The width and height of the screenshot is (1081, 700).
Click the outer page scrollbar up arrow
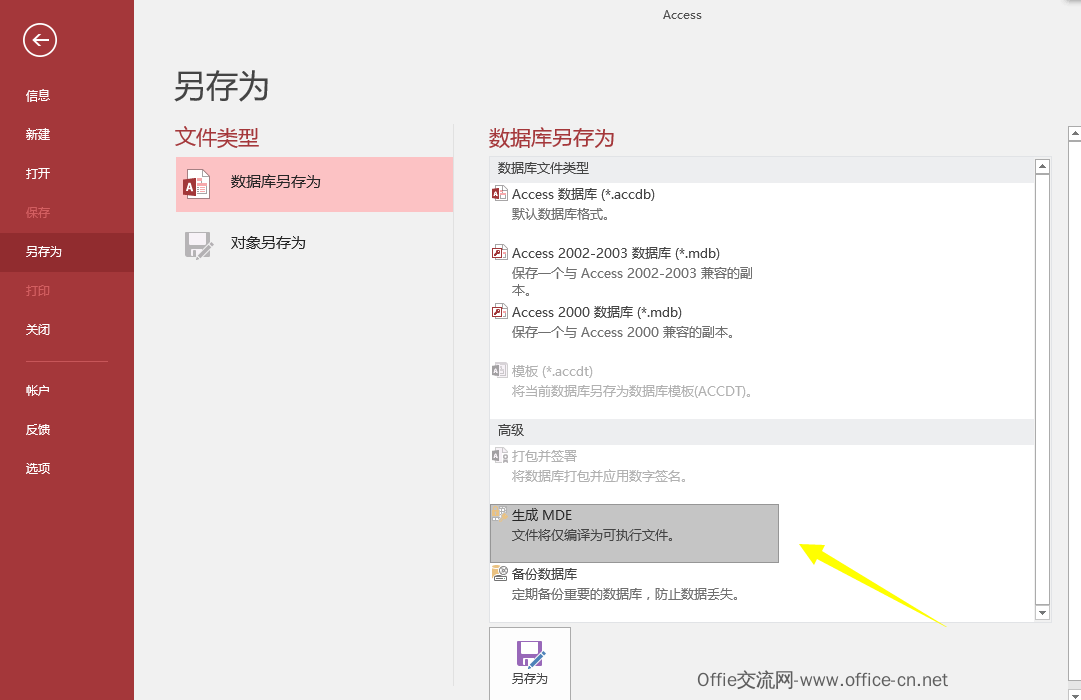[1075, 133]
